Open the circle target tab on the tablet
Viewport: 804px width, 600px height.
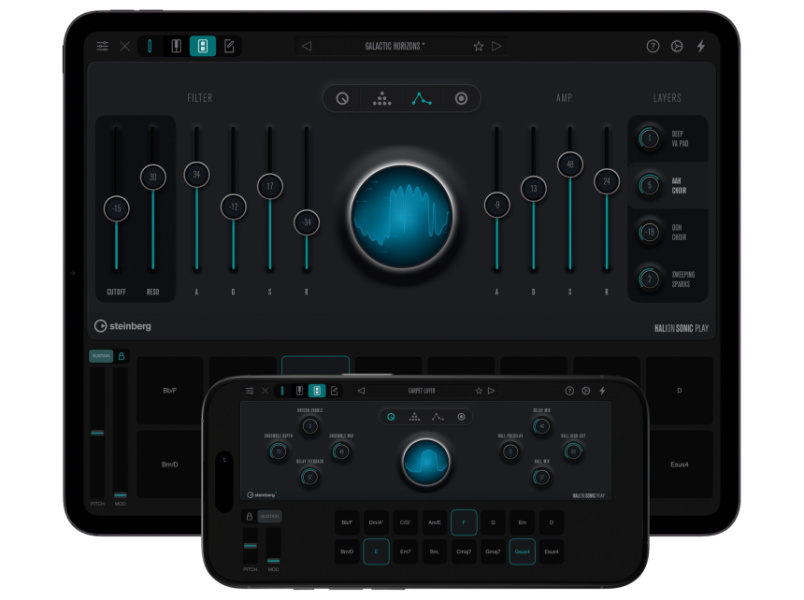pyautogui.click(x=461, y=98)
